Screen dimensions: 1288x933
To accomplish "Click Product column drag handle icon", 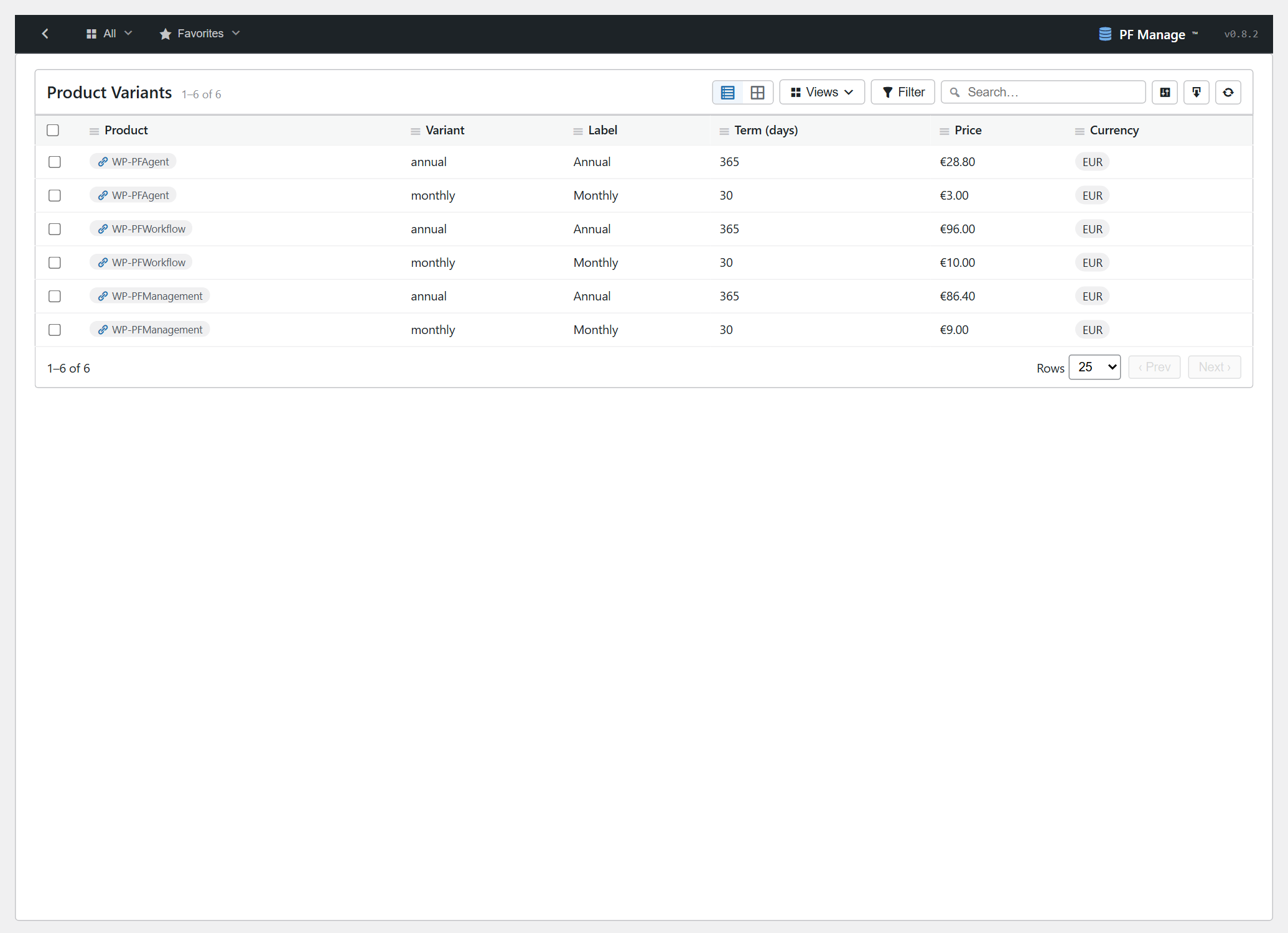I will pyautogui.click(x=94, y=131).
